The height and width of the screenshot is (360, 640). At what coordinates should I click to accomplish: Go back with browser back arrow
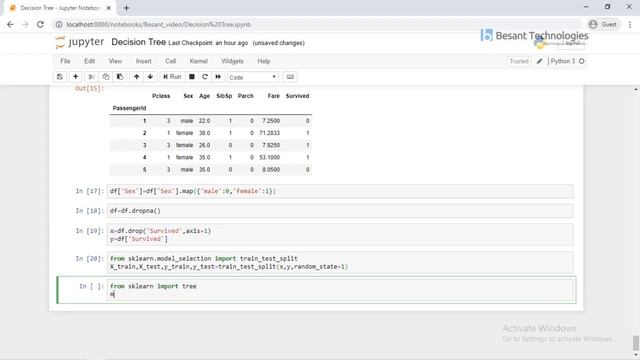[10, 24]
